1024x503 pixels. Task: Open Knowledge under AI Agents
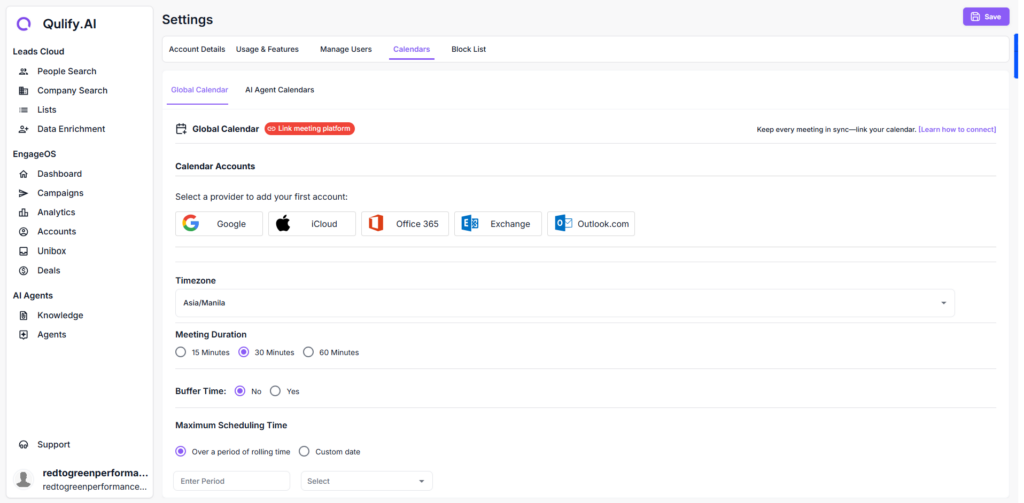[60, 316]
